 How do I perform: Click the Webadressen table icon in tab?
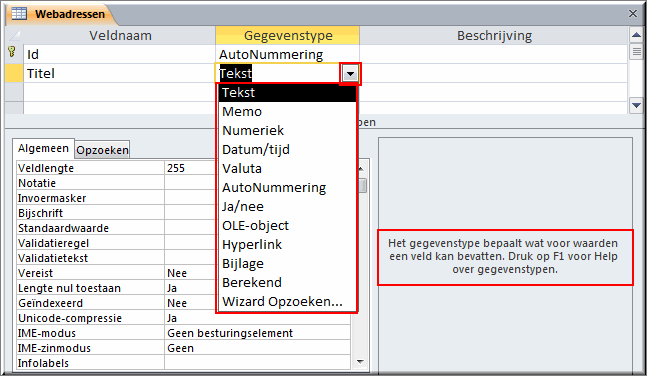(x=19, y=14)
